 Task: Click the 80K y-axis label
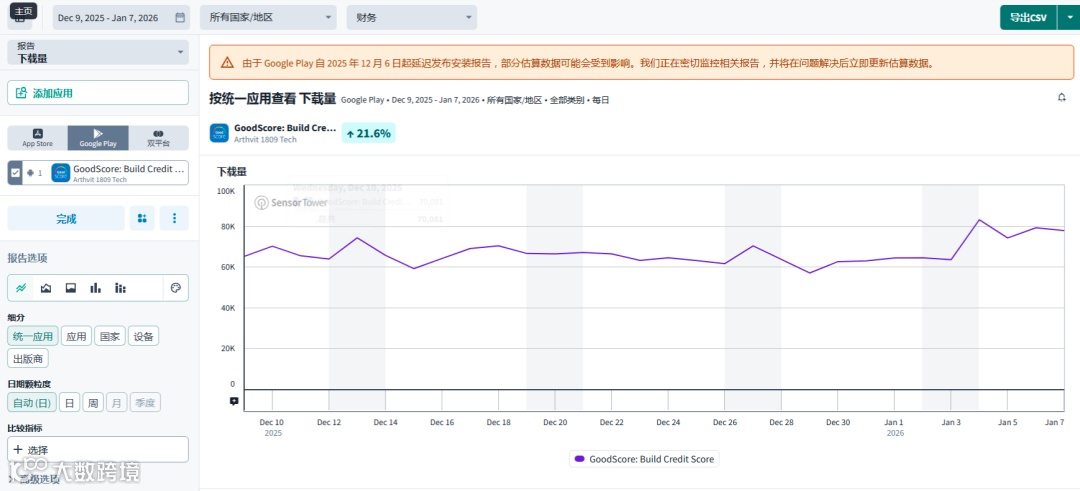228,226
